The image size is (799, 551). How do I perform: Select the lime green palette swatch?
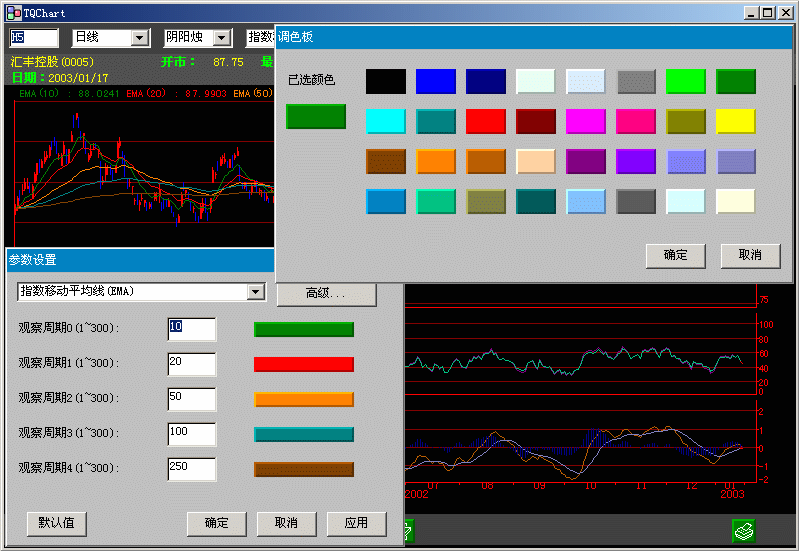click(686, 82)
